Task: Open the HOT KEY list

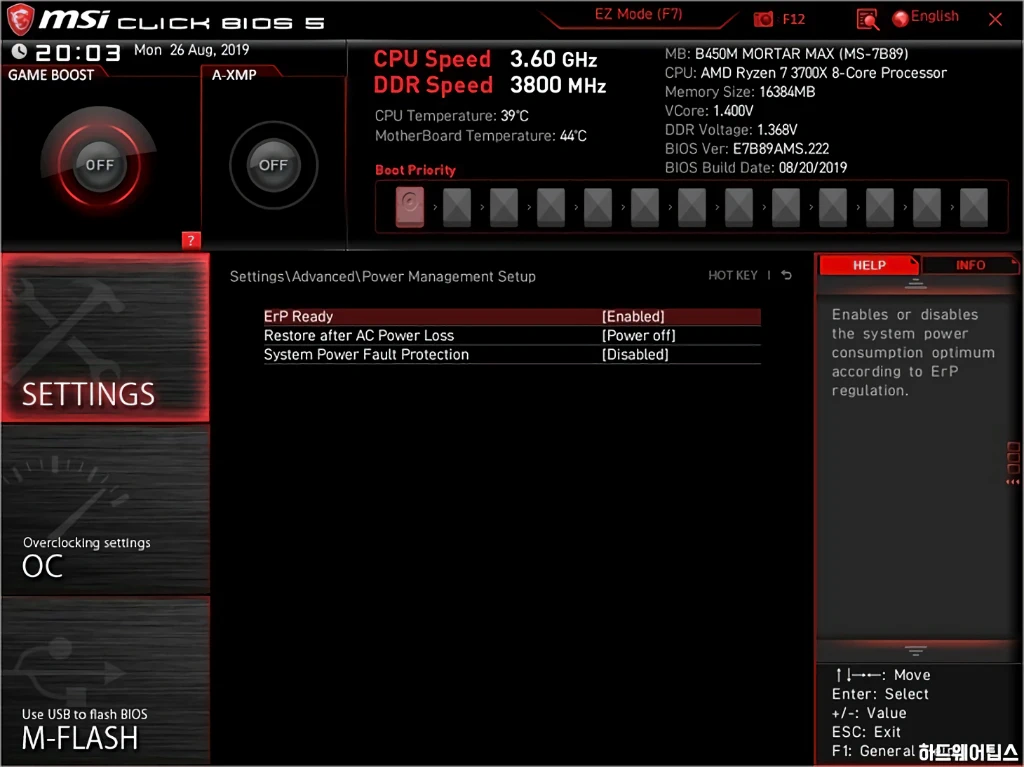Action: tap(733, 275)
